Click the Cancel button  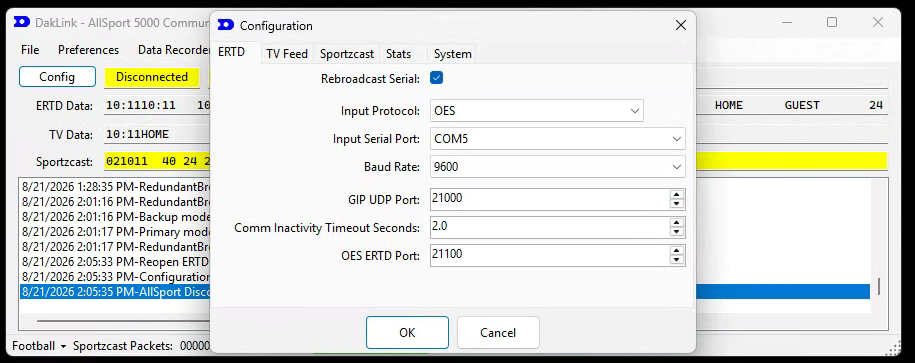point(498,333)
